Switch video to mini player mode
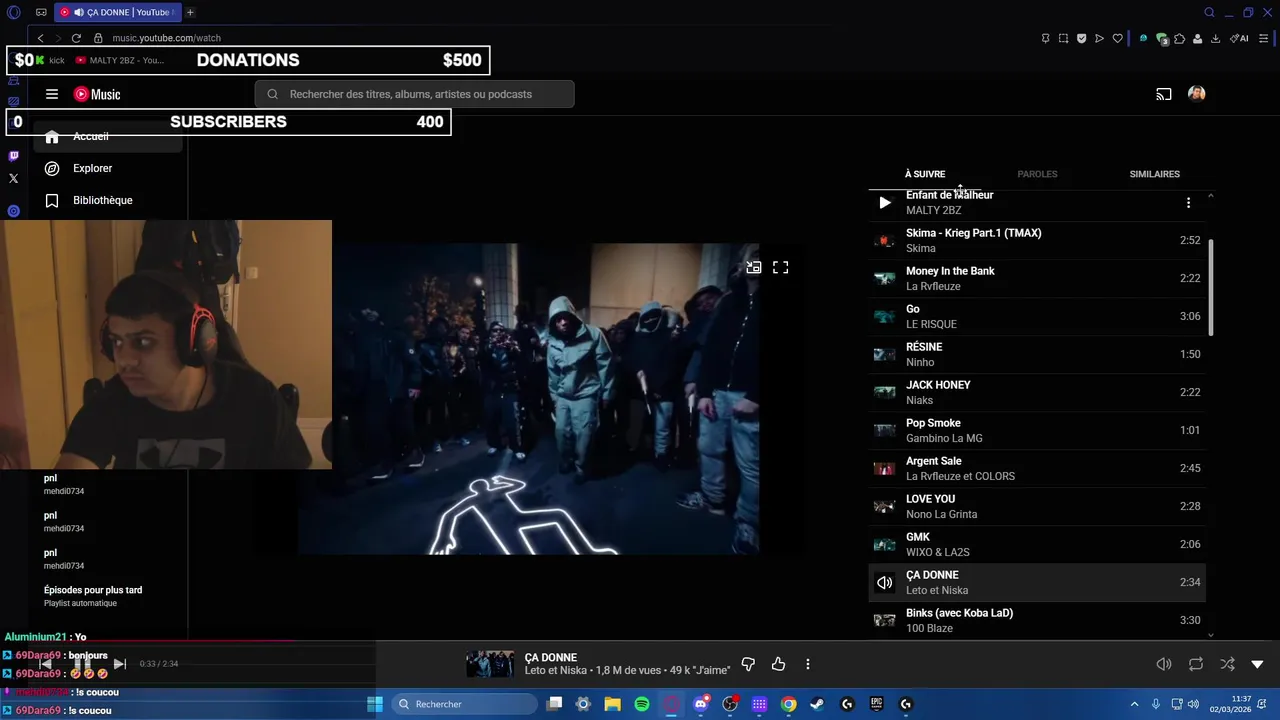The width and height of the screenshot is (1280, 720). [x=753, y=267]
